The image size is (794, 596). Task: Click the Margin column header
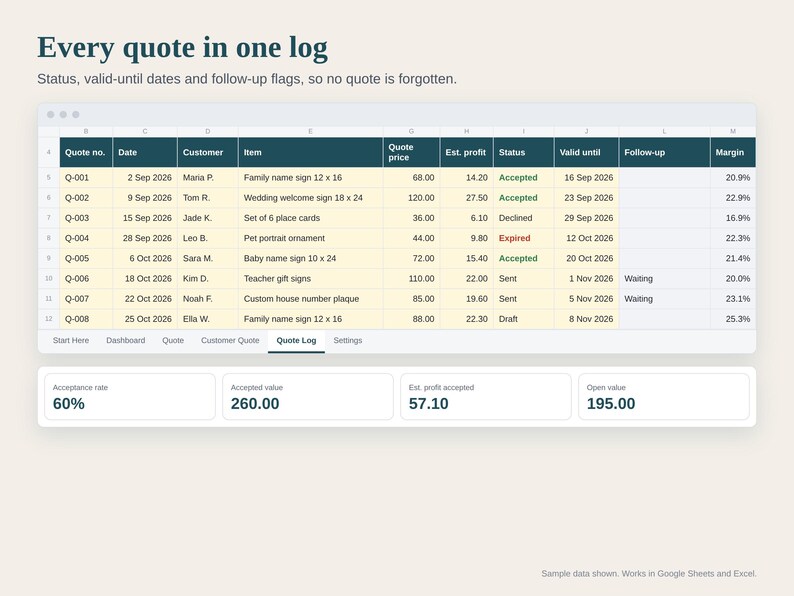(733, 152)
